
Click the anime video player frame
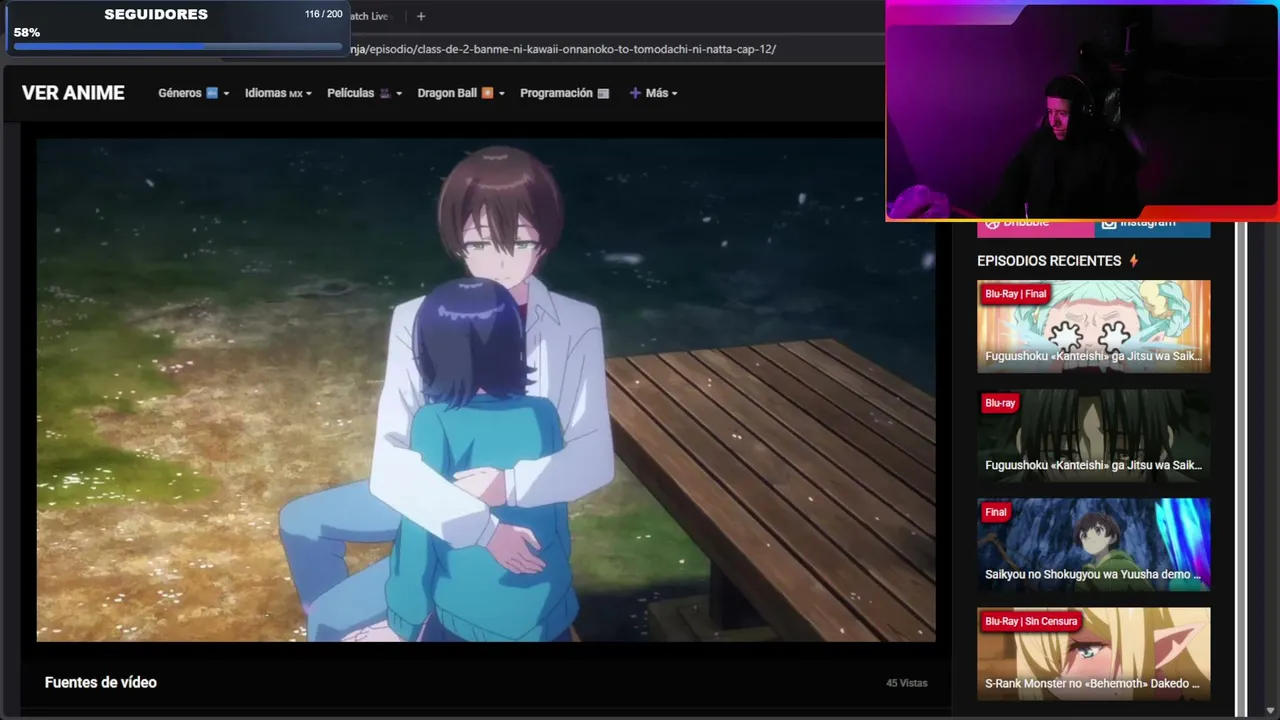[x=486, y=390]
